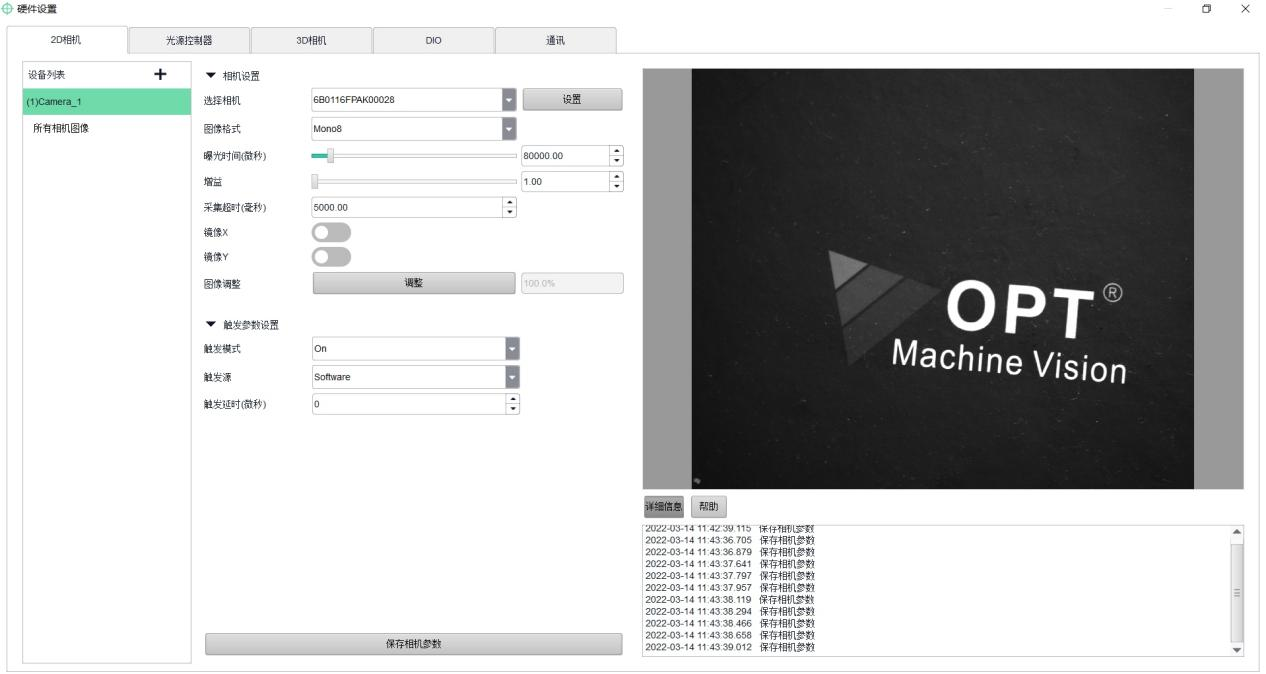1266x674 pixels.
Task: Select (1)Camera_1 in device list
Action: point(106,101)
